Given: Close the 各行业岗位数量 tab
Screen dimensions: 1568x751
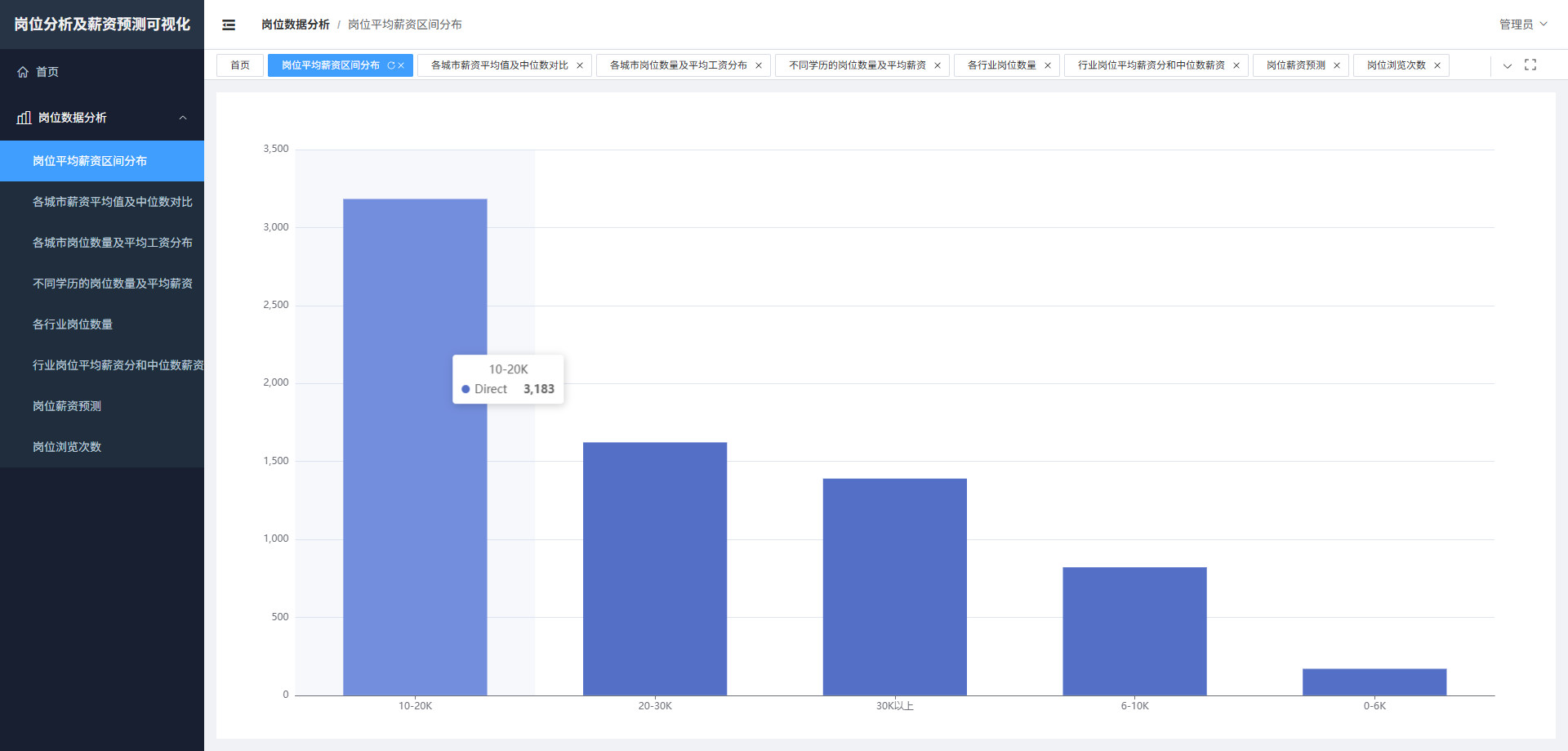Looking at the screenshot, I should 1048,65.
